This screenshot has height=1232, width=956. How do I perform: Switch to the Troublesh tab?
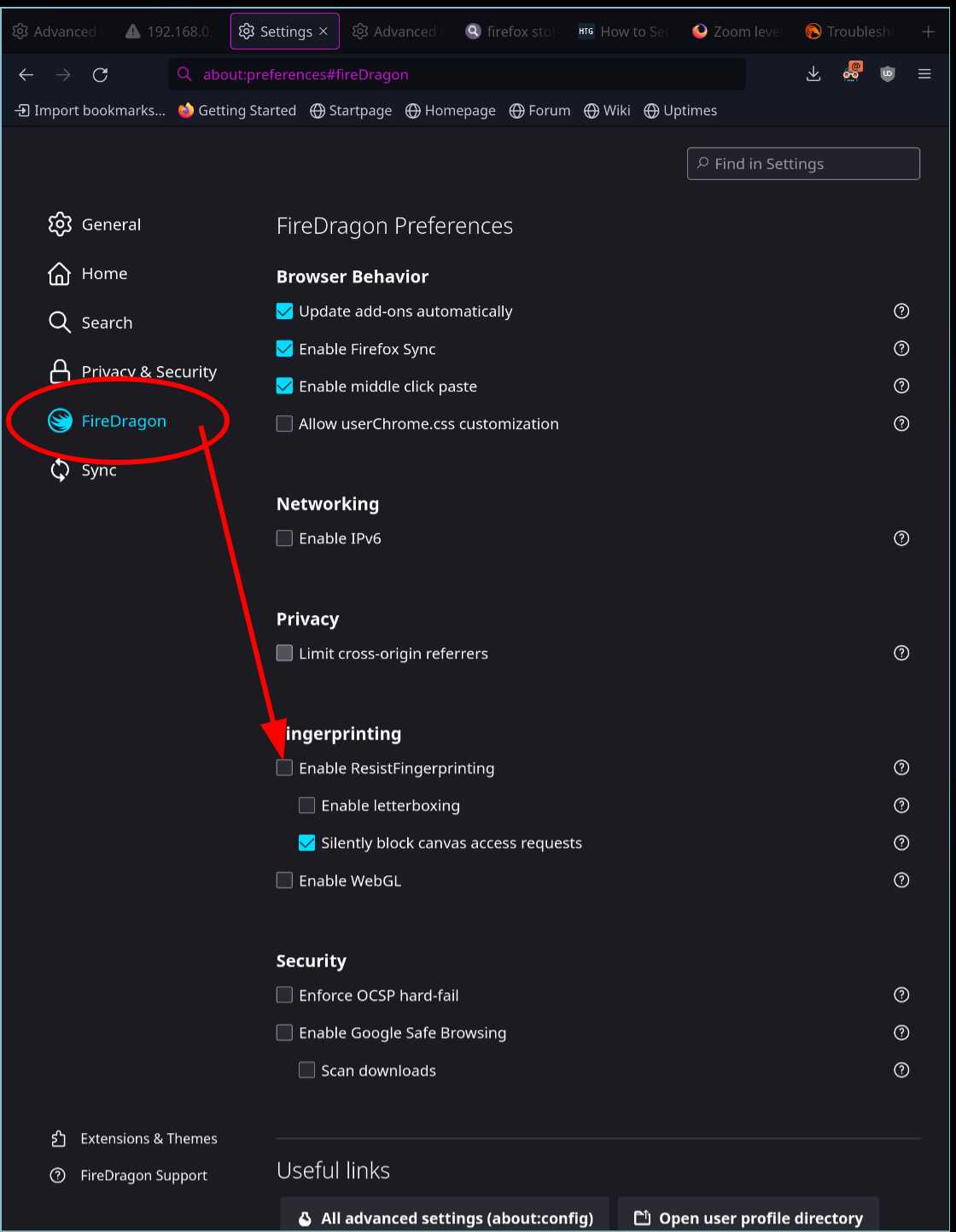[x=850, y=32]
